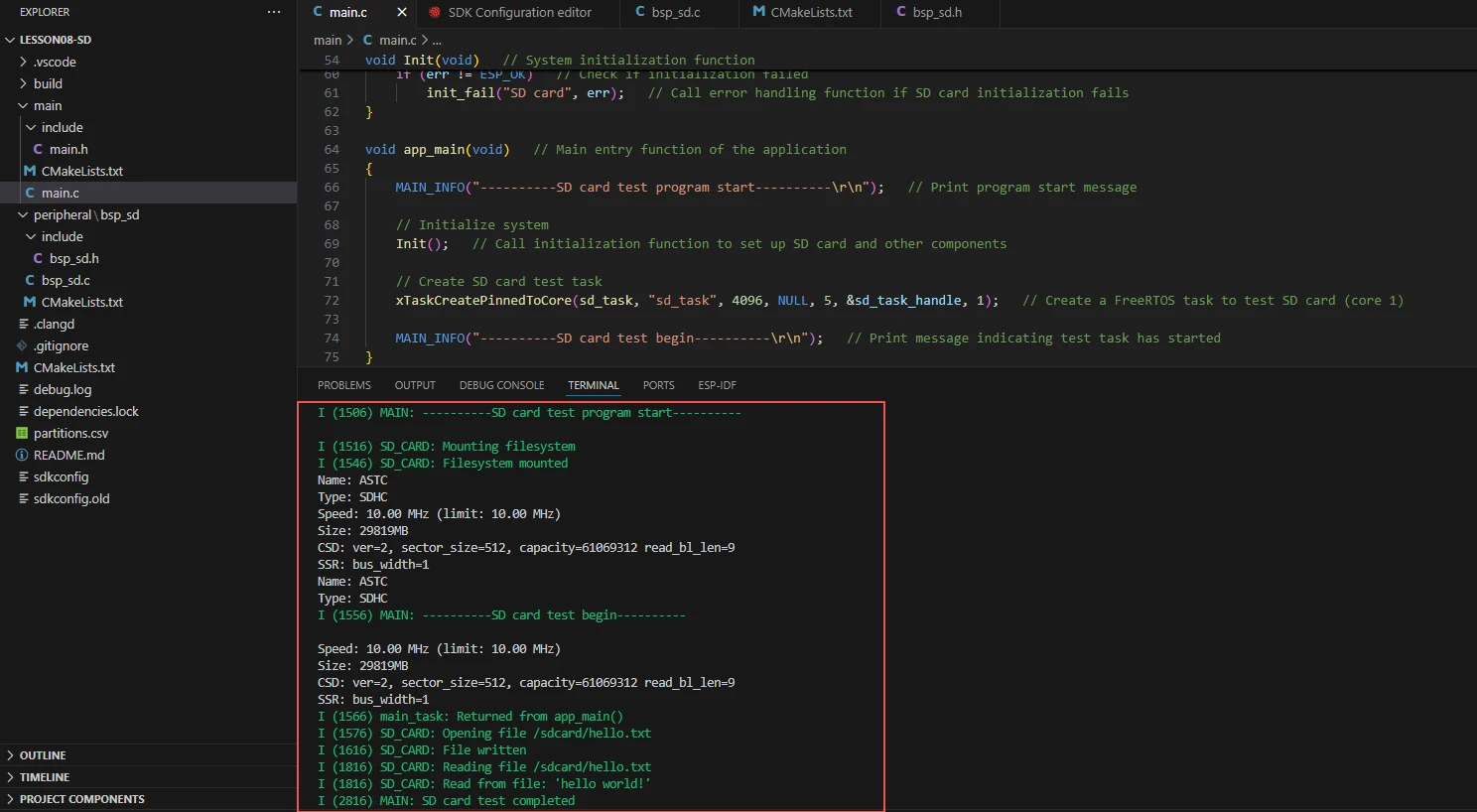The width and height of the screenshot is (1477, 812).
Task: Open the DEBUG CONSOLE panel tab
Action: click(x=501, y=385)
